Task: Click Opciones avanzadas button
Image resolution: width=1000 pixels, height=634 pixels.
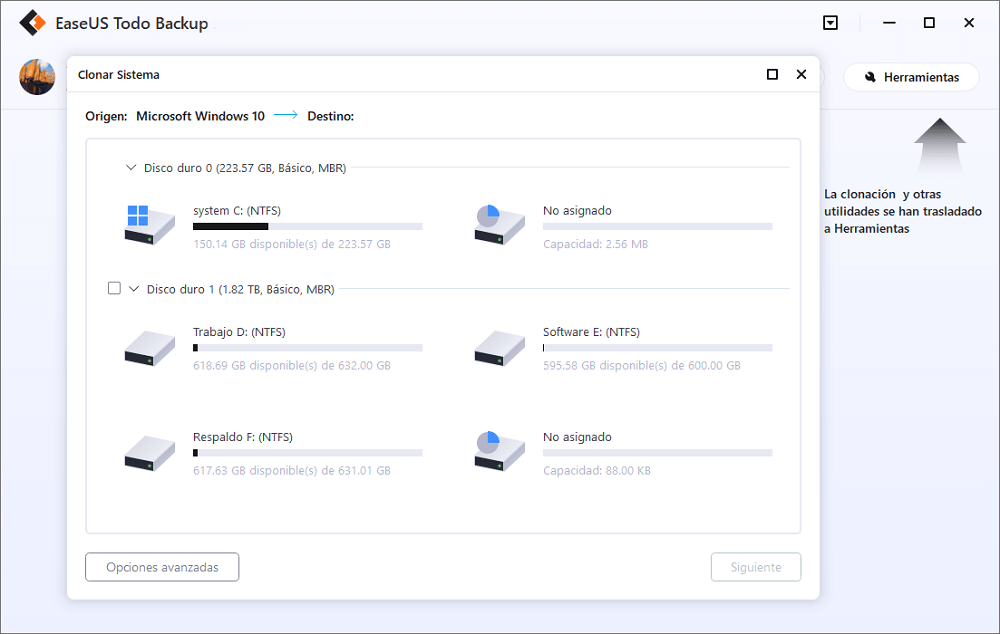Action: click(x=162, y=567)
